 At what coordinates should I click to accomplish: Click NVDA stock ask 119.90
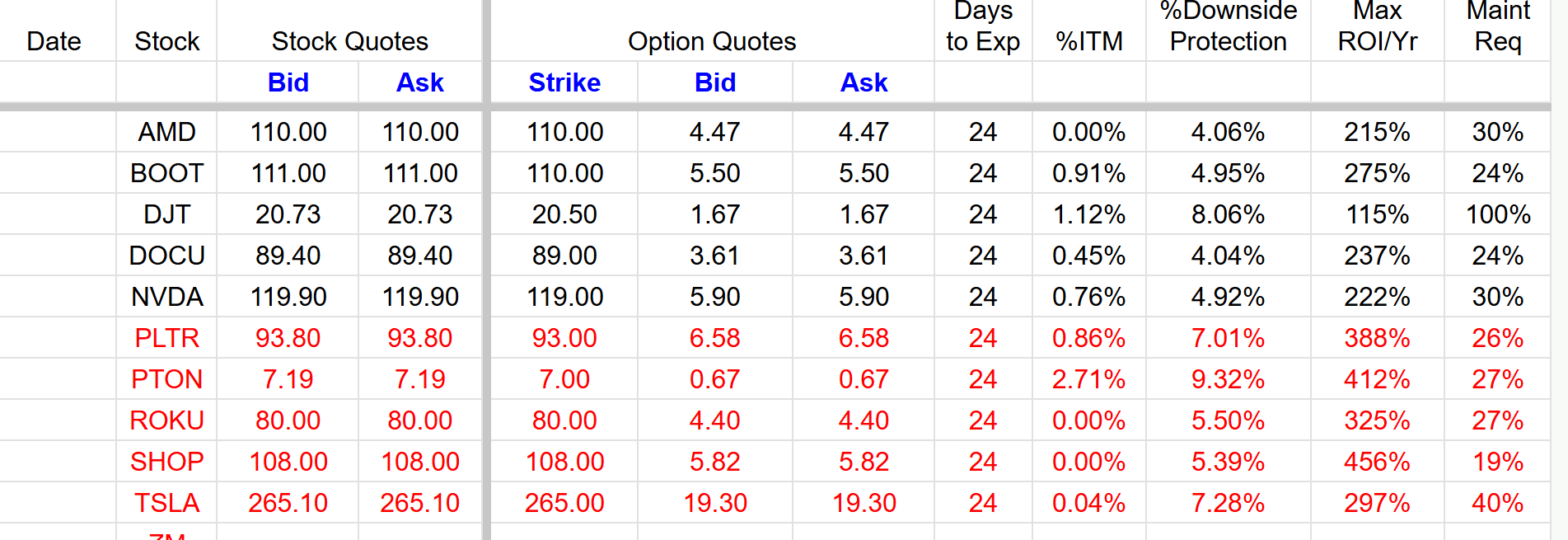(420, 297)
